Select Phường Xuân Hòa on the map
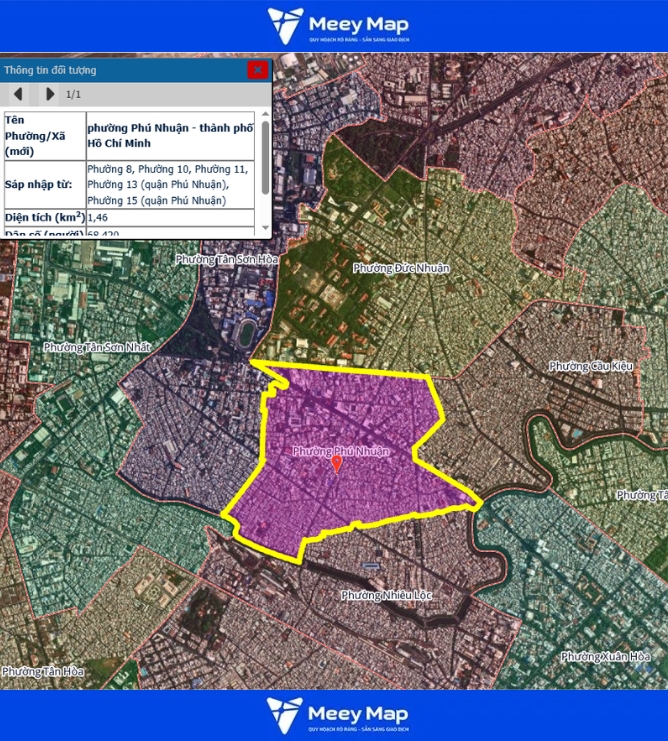The height and width of the screenshot is (741, 668). 605,657
